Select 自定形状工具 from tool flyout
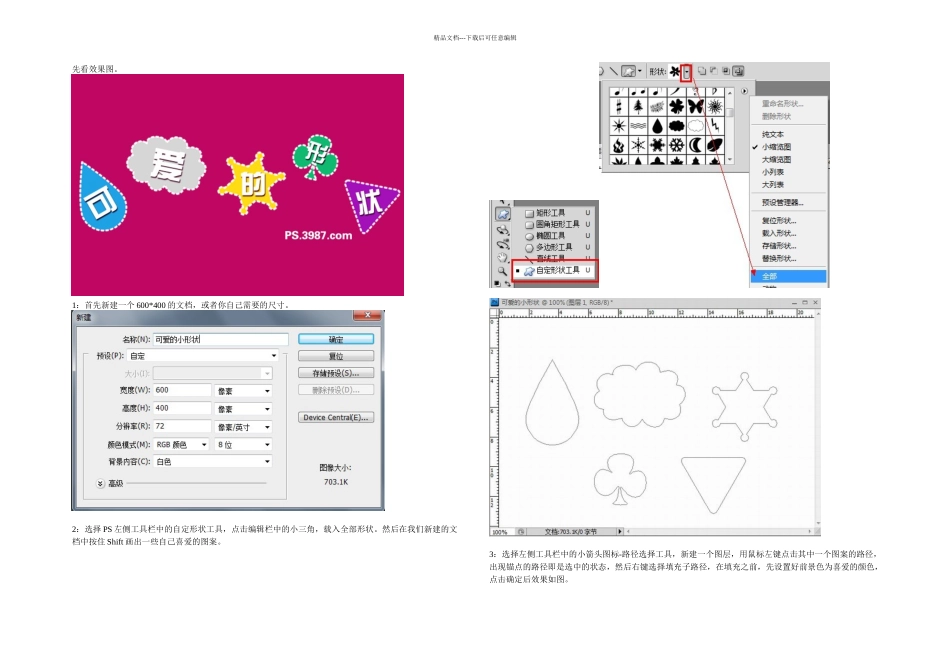The image size is (950, 672). pos(554,270)
